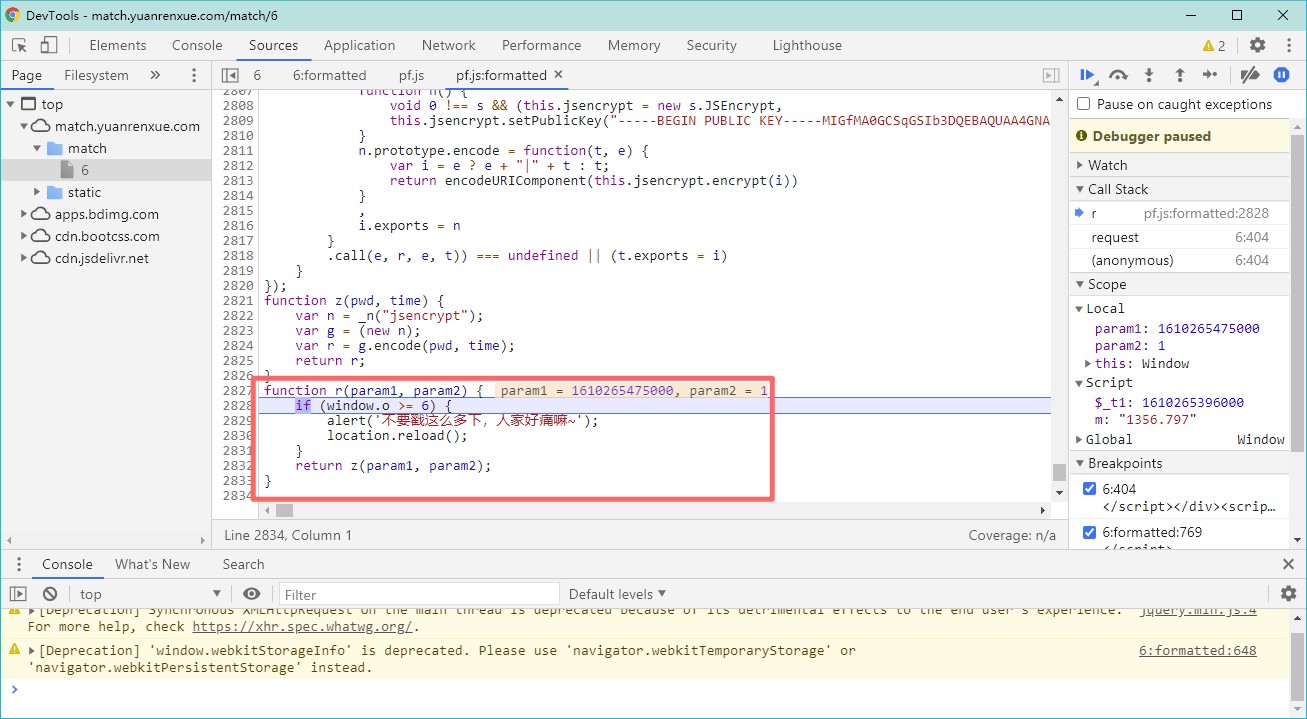Hide the debugger sidebar
This screenshot has width=1307, height=719.
click(1051, 75)
